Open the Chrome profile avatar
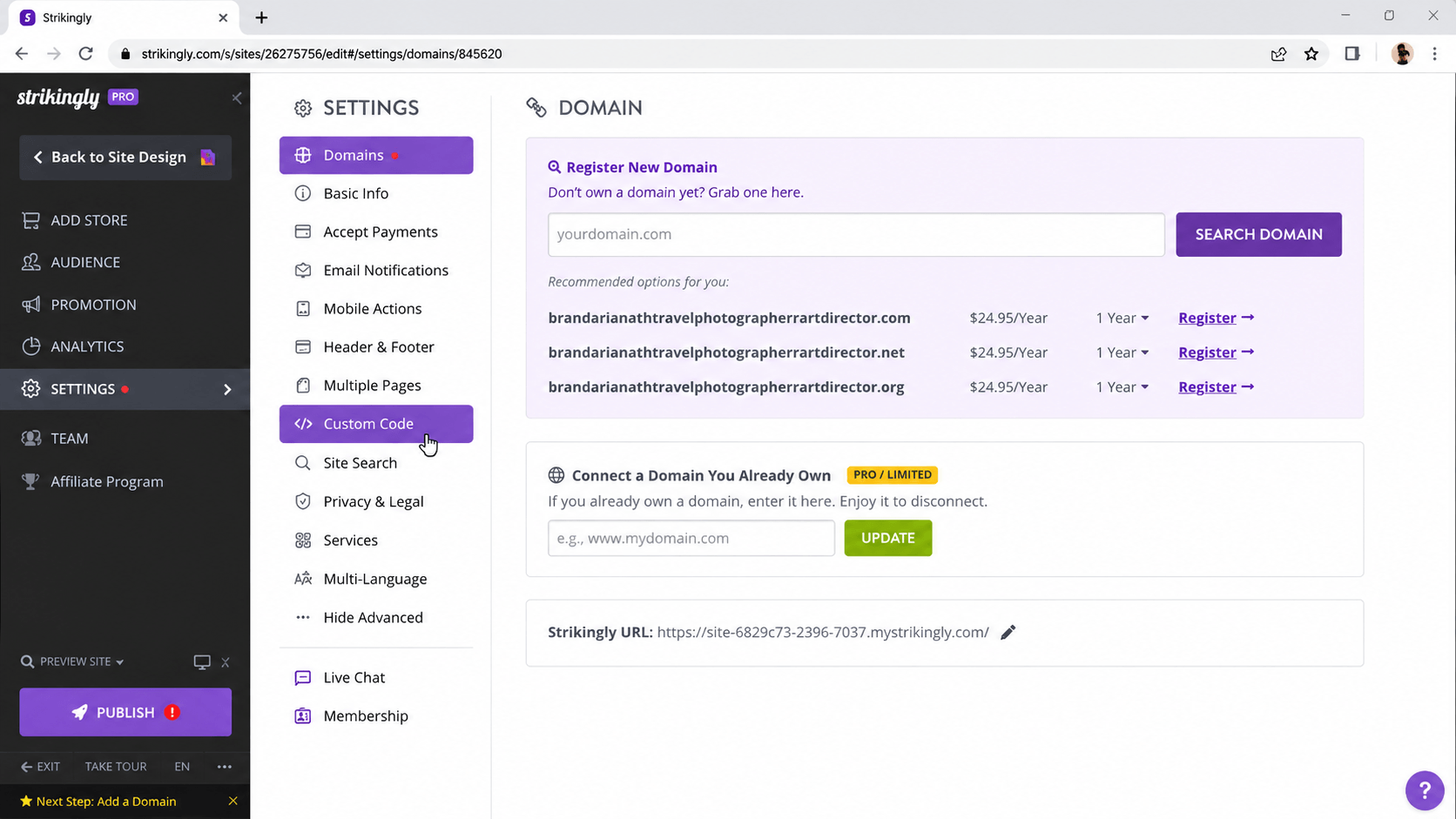1456x819 pixels. (1402, 54)
